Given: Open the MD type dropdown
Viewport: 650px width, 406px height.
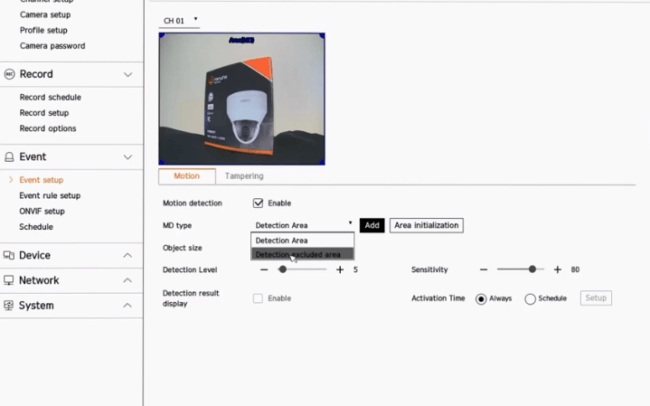Looking at the screenshot, I should pyautogui.click(x=303, y=225).
